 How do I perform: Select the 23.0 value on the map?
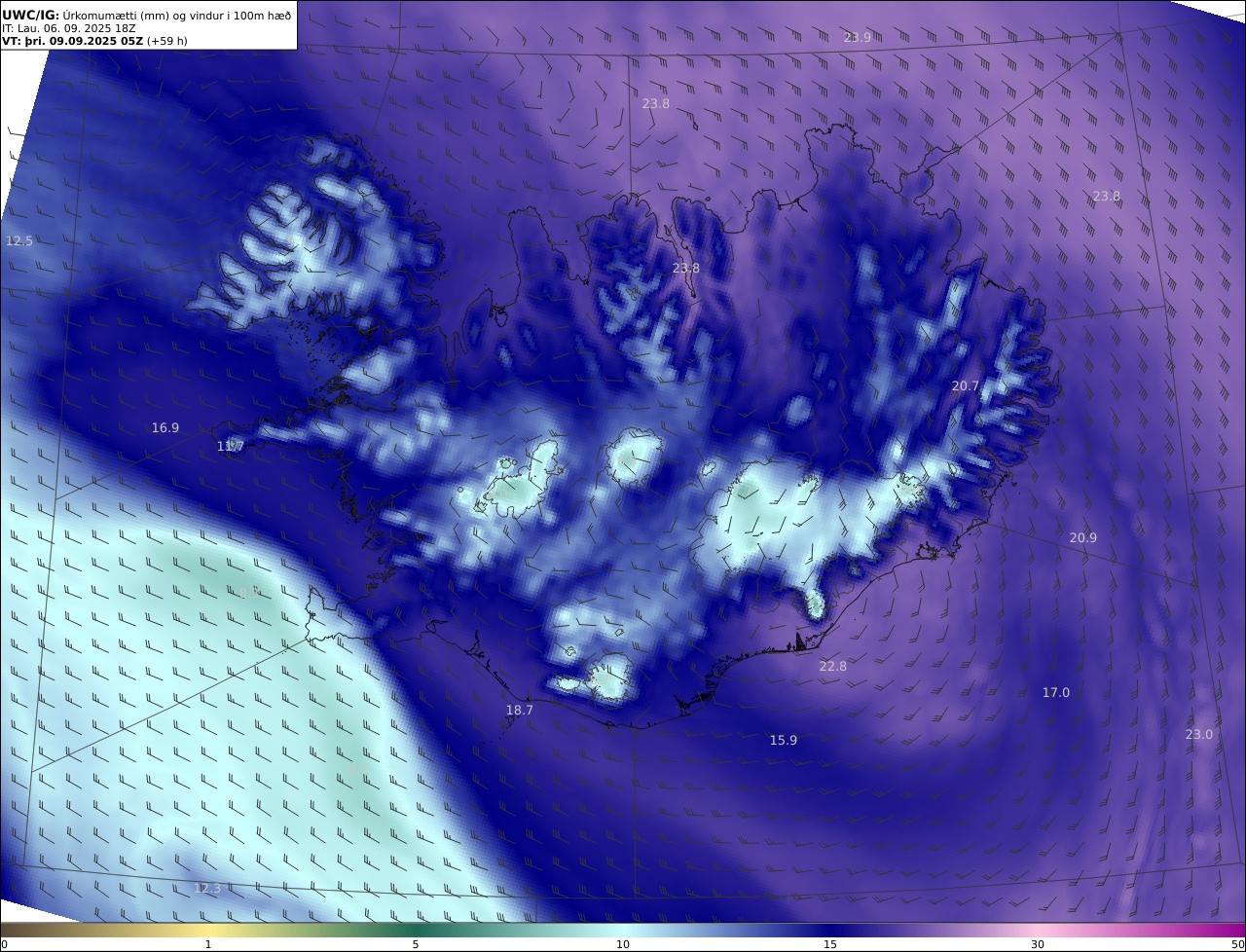point(1199,734)
